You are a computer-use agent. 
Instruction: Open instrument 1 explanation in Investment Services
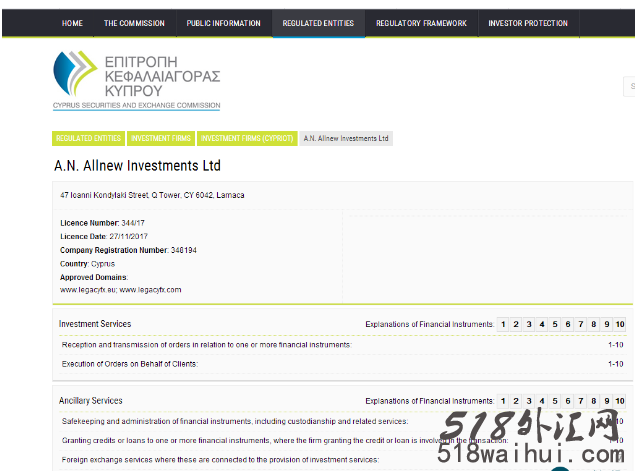click(x=503, y=324)
